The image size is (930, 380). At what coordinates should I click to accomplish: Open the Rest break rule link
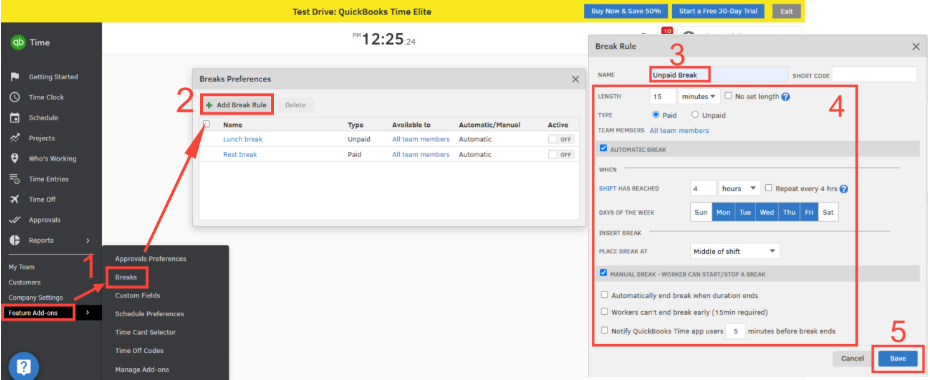[240, 155]
